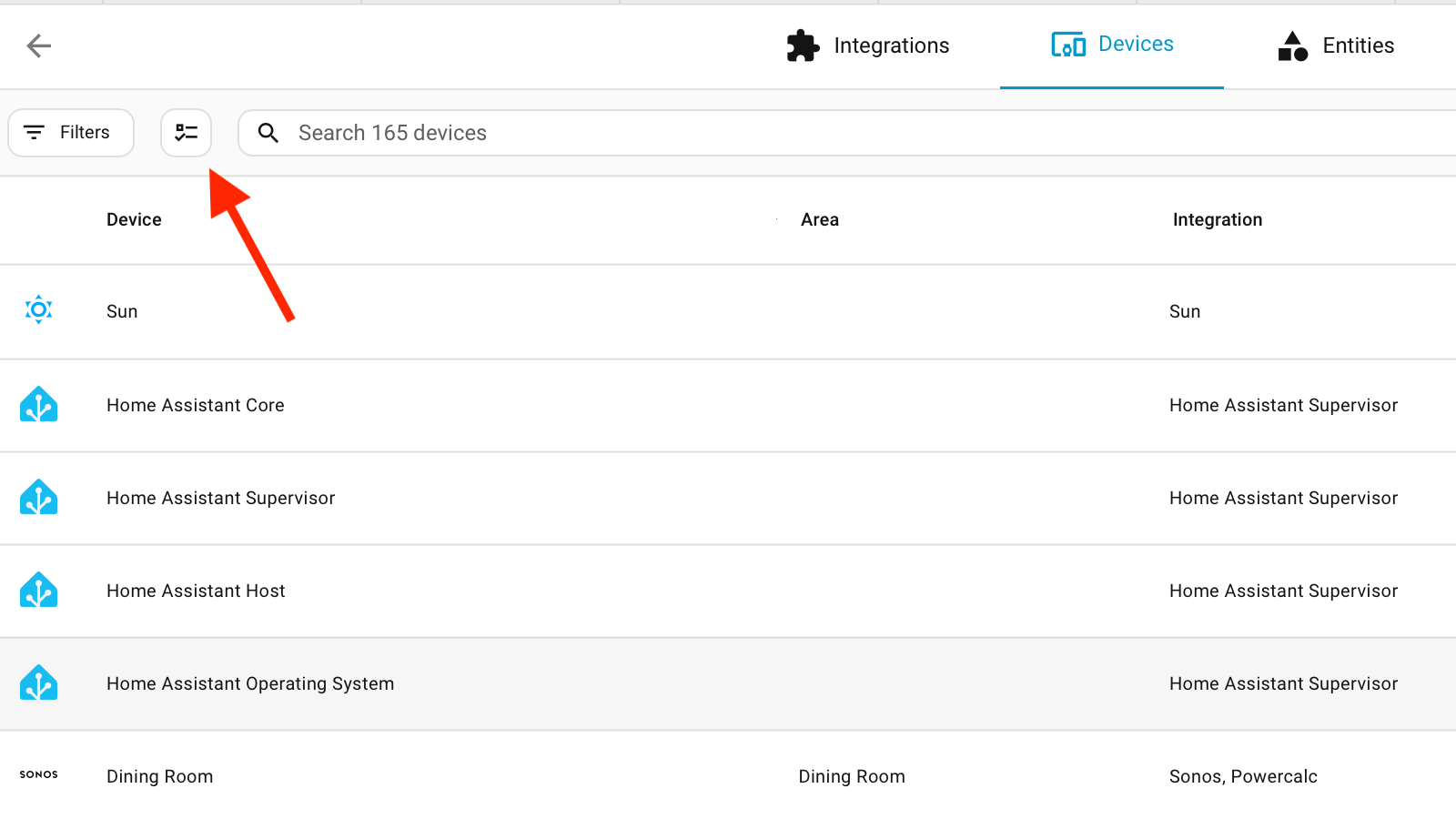Sort by the Device column header
The height and width of the screenshot is (819, 1456).
134,219
